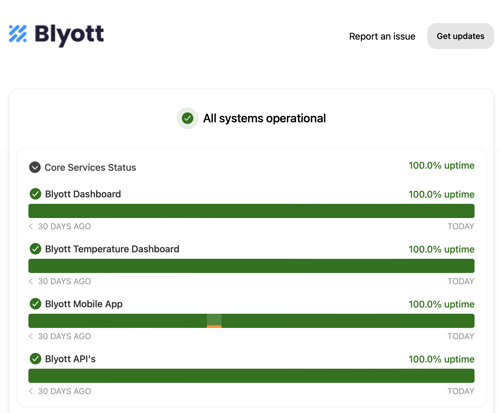Click Mobile App 100.0% uptime value
Viewport: 500px width, 413px height.
441,304
